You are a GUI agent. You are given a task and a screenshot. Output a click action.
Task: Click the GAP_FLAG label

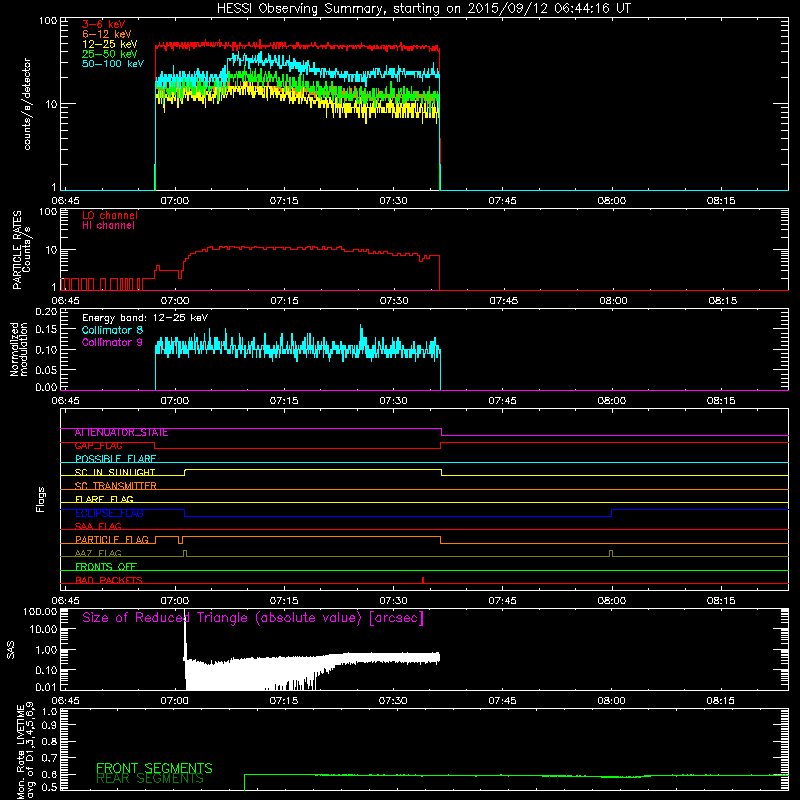click(x=98, y=446)
